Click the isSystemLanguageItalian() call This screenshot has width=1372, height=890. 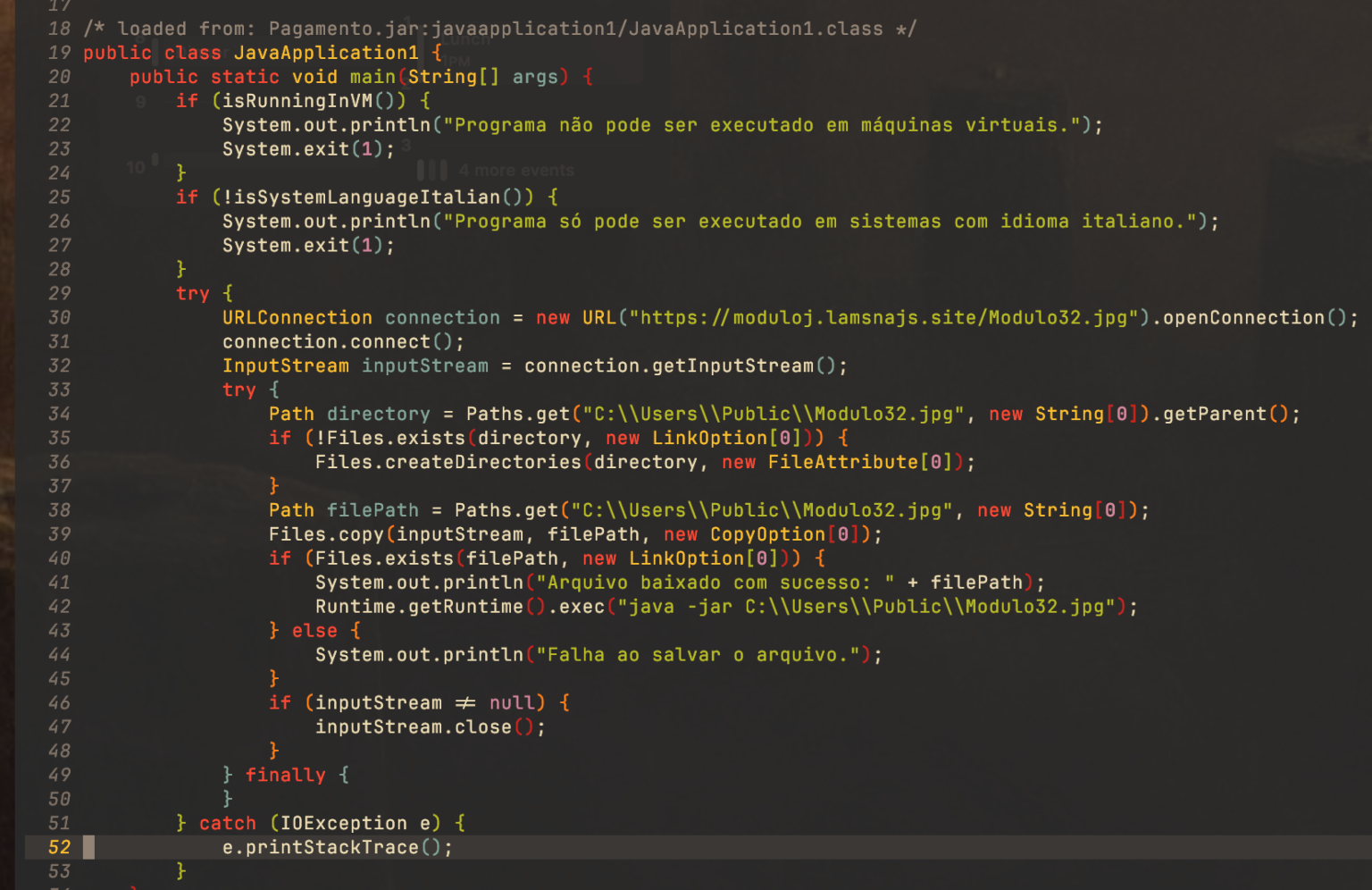pos(378,197)
